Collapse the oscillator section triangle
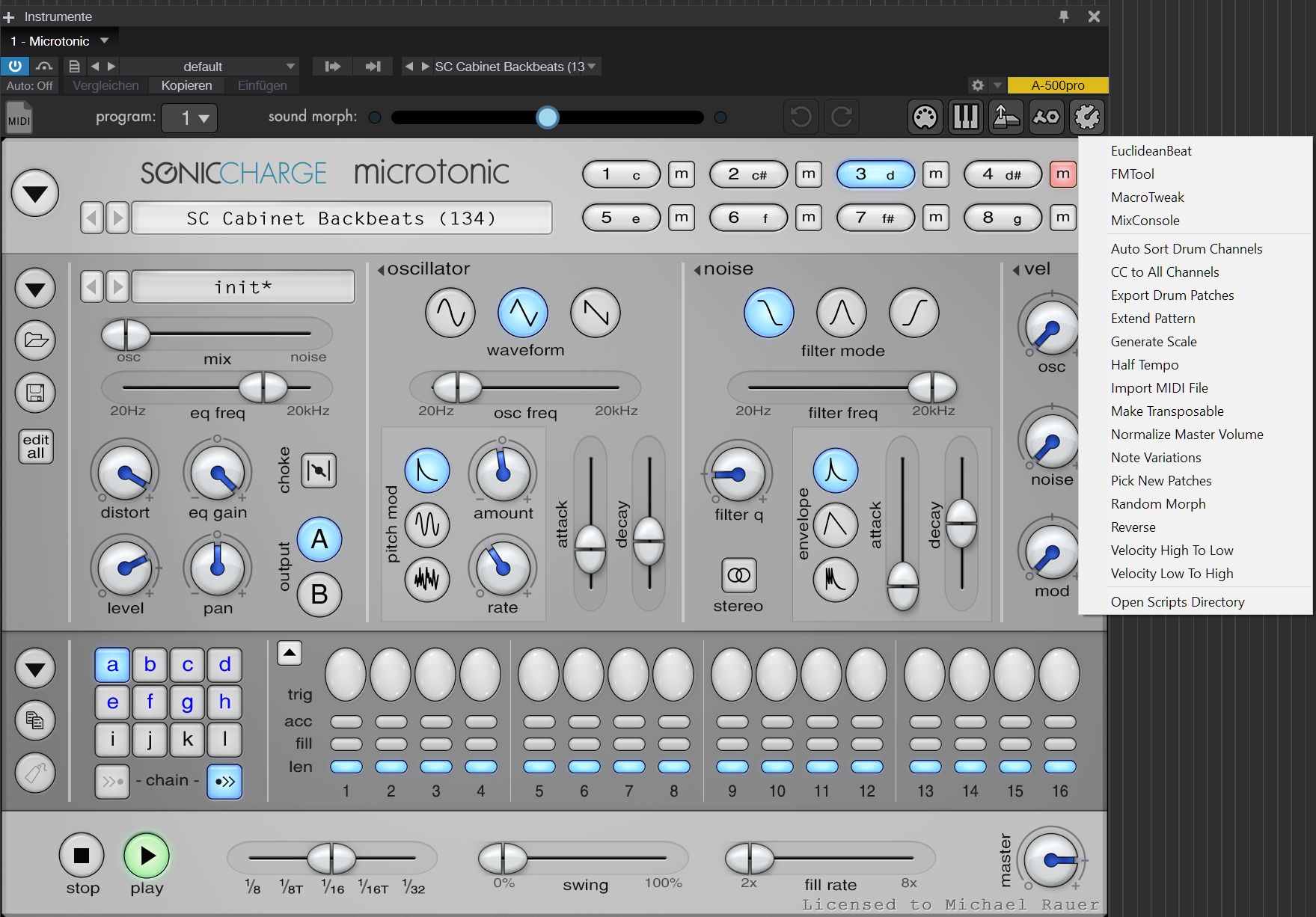This screenshot has height=917, width=1316. pos(381,270)
